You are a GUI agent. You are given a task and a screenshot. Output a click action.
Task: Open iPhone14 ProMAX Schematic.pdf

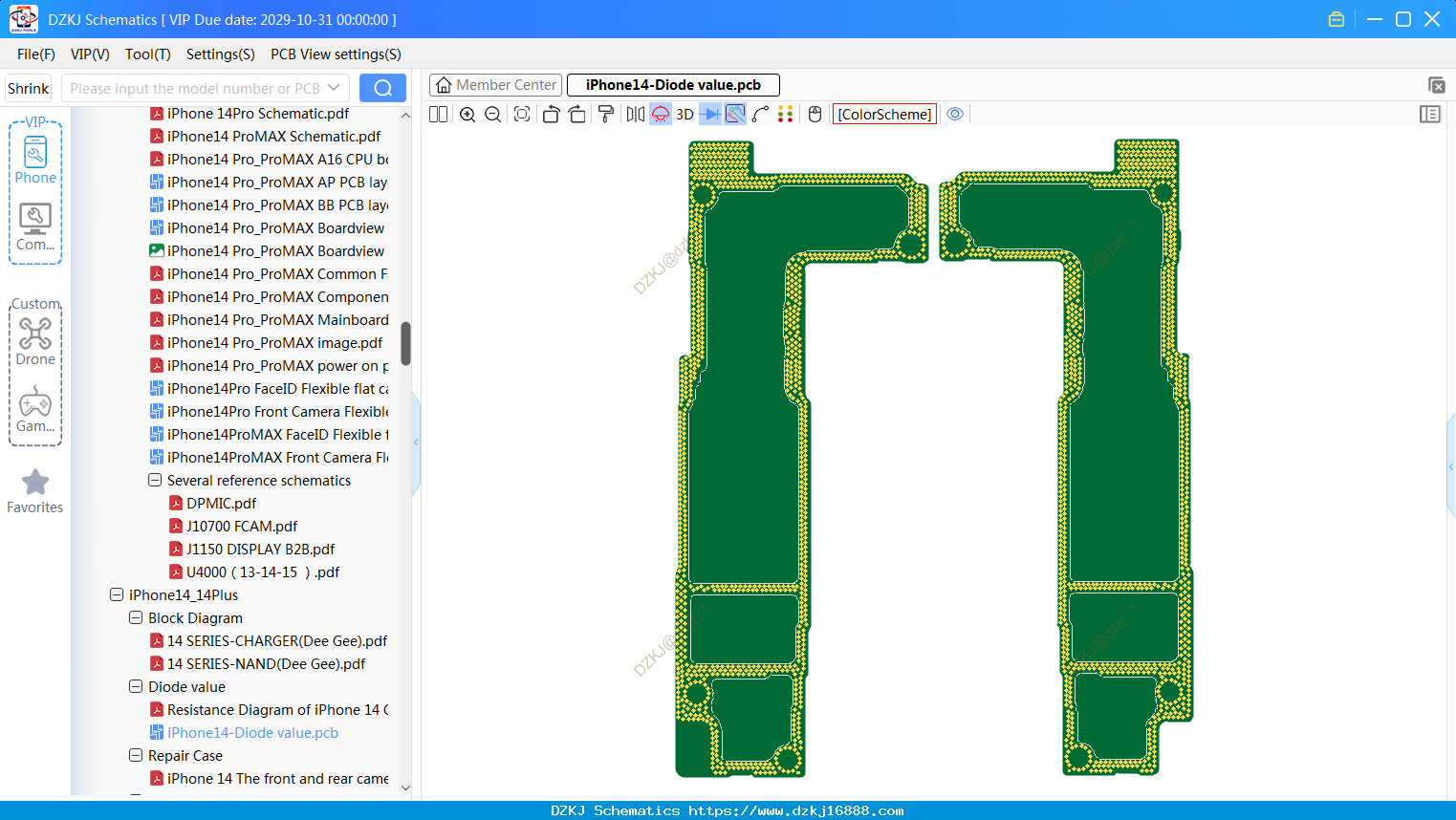[273, 137]
